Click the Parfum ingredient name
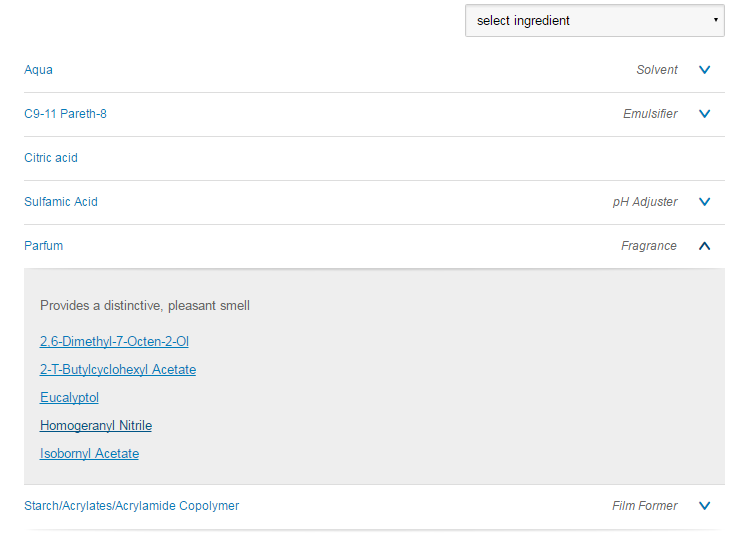This screenshot has width=734, height=537. pyautogui.click(x=44, y=246)
